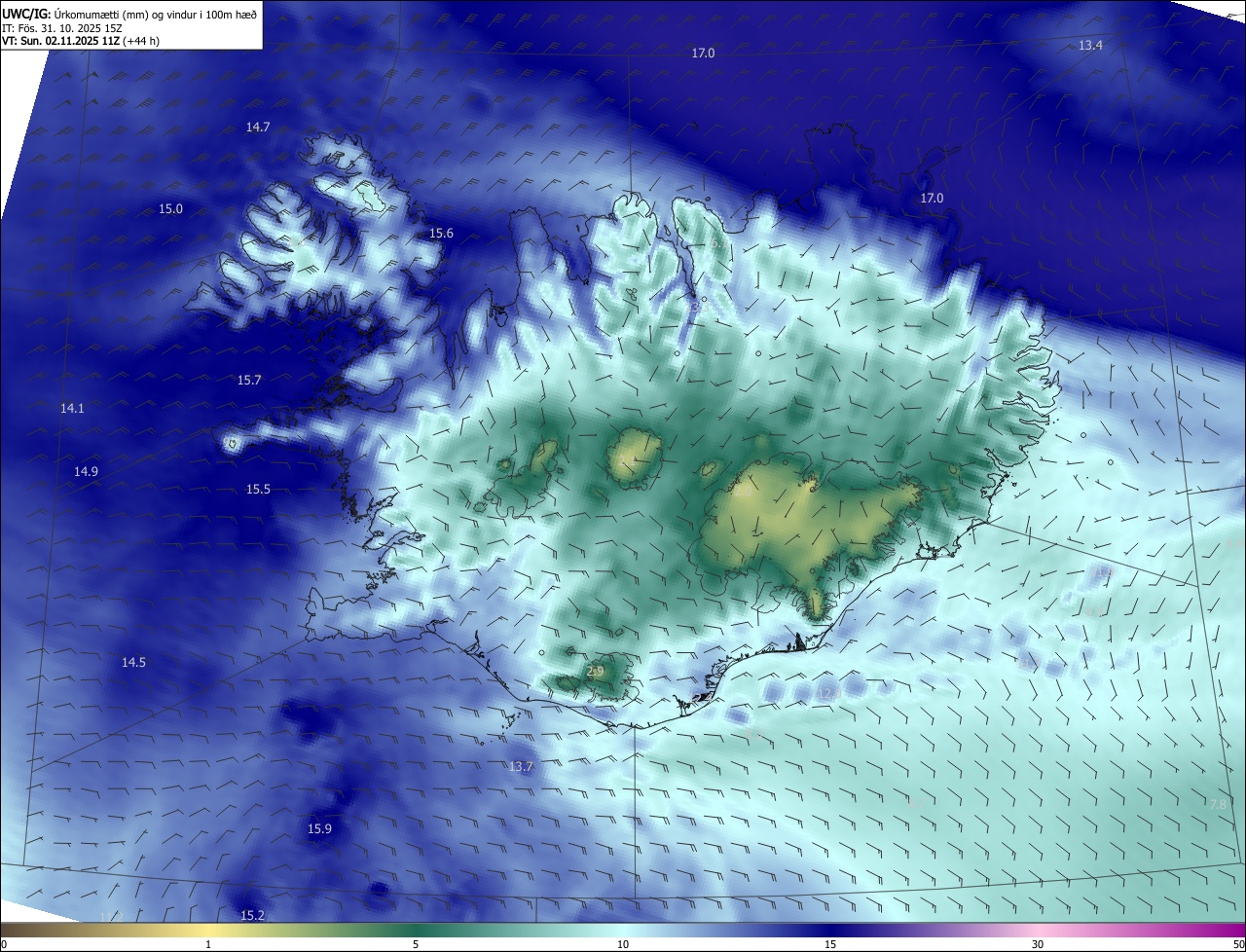Click the 14.7 value label
The image size is (1246, 952).
258,128
